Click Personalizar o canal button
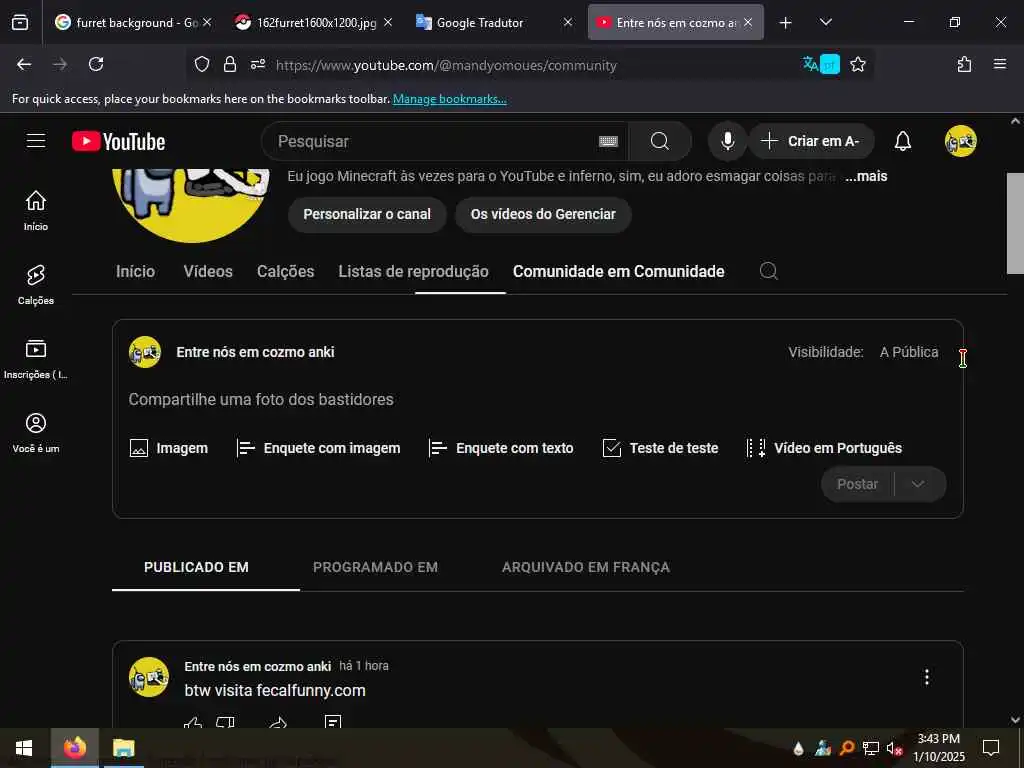This screenshot has height=768, width=1024. pyautogui.click(x=367, y=214)
